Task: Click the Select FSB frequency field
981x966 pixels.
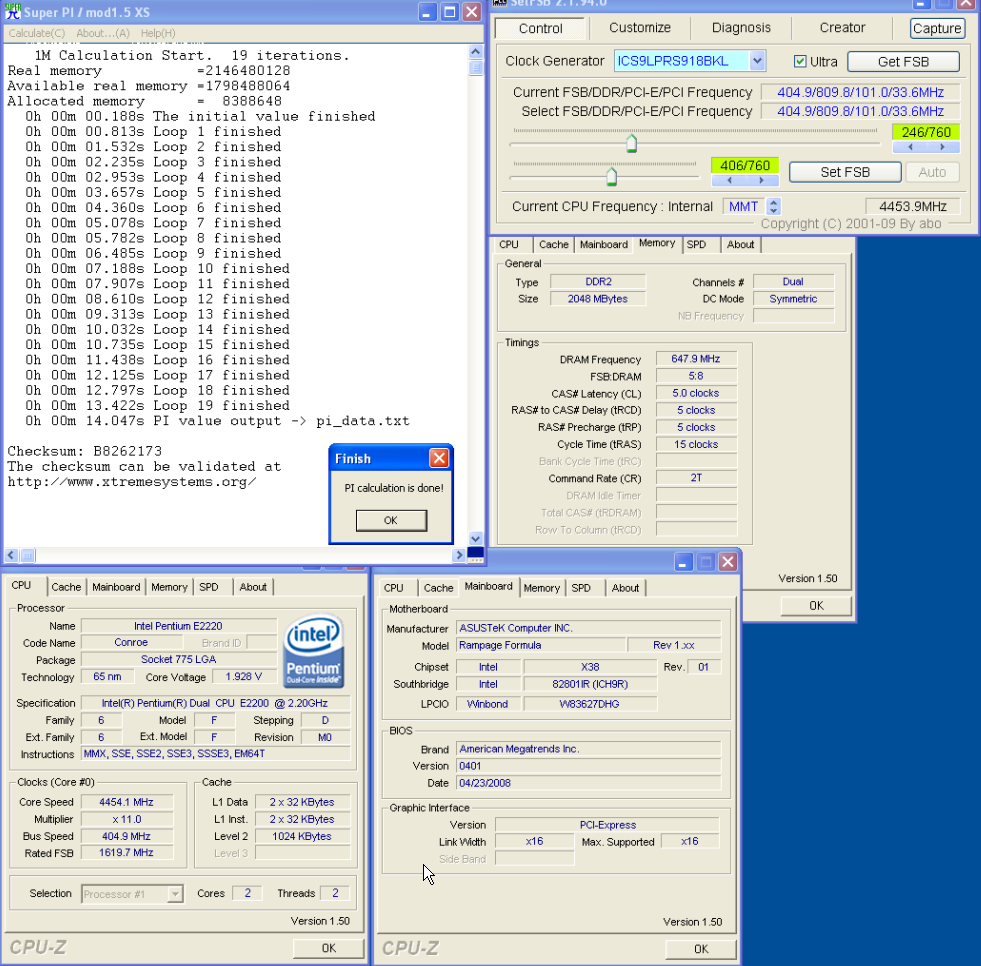Action: point(860,111)
